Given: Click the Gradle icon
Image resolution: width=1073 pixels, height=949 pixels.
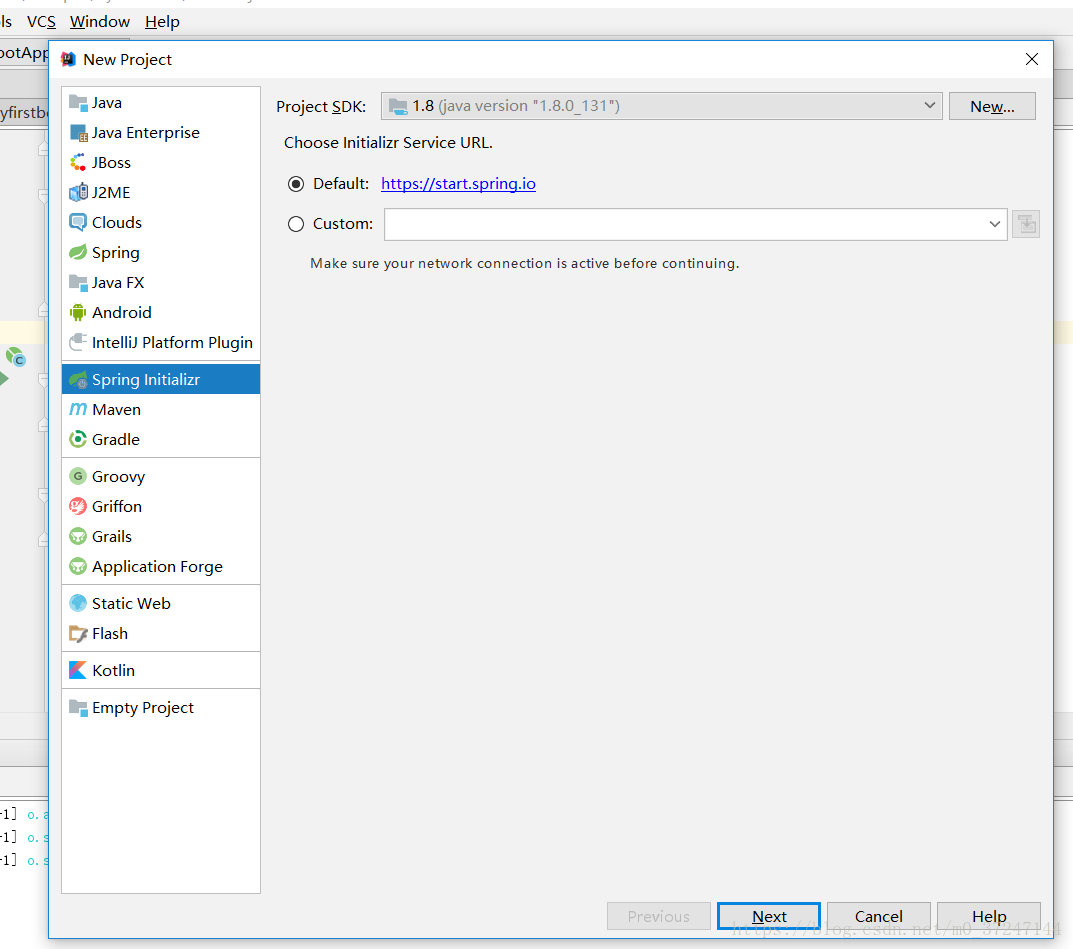Looking at the screenshot, I should click(78, 439).
